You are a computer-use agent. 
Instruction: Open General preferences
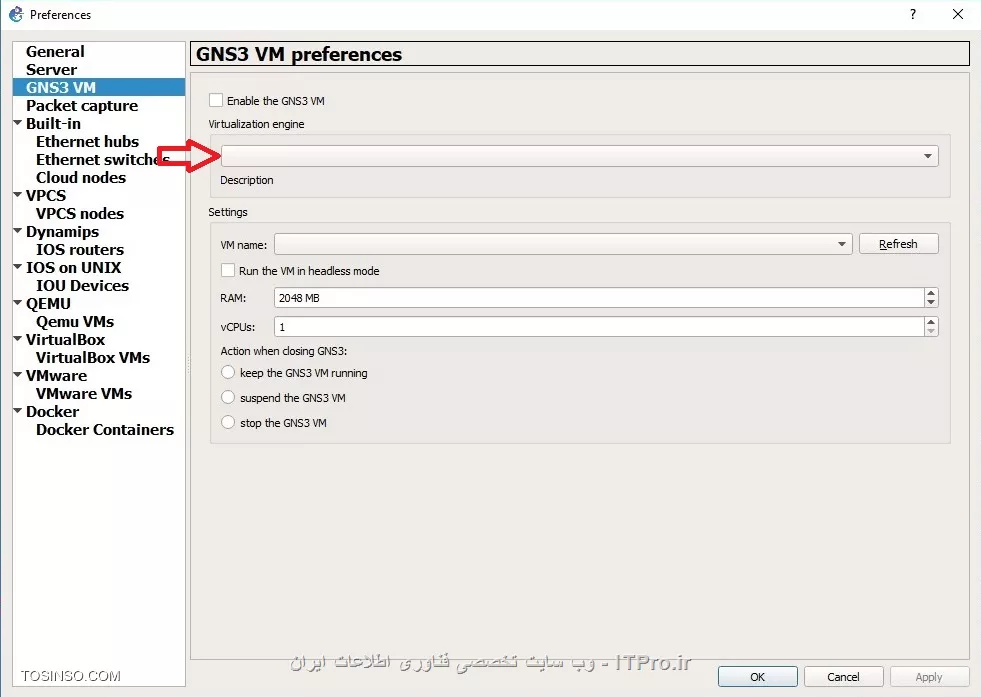(55, 52)
